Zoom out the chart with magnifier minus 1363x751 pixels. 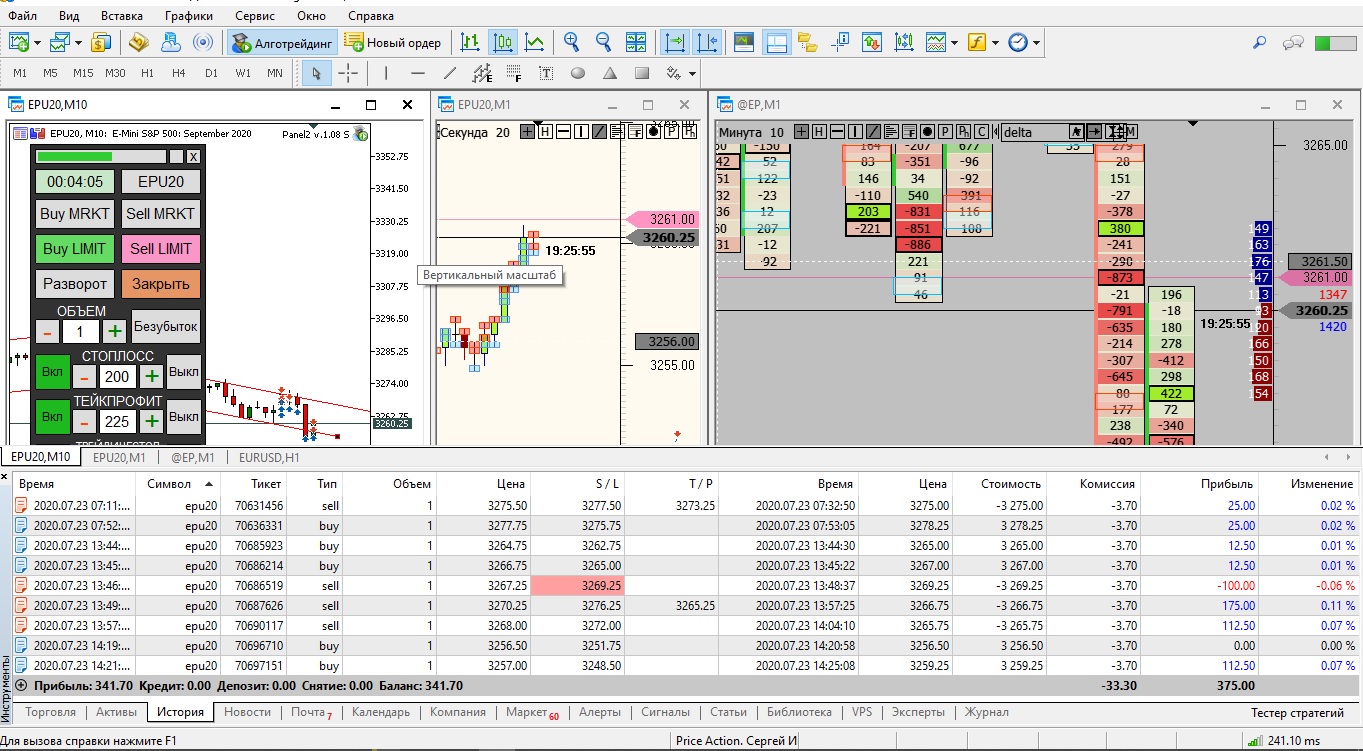point(604,42)
